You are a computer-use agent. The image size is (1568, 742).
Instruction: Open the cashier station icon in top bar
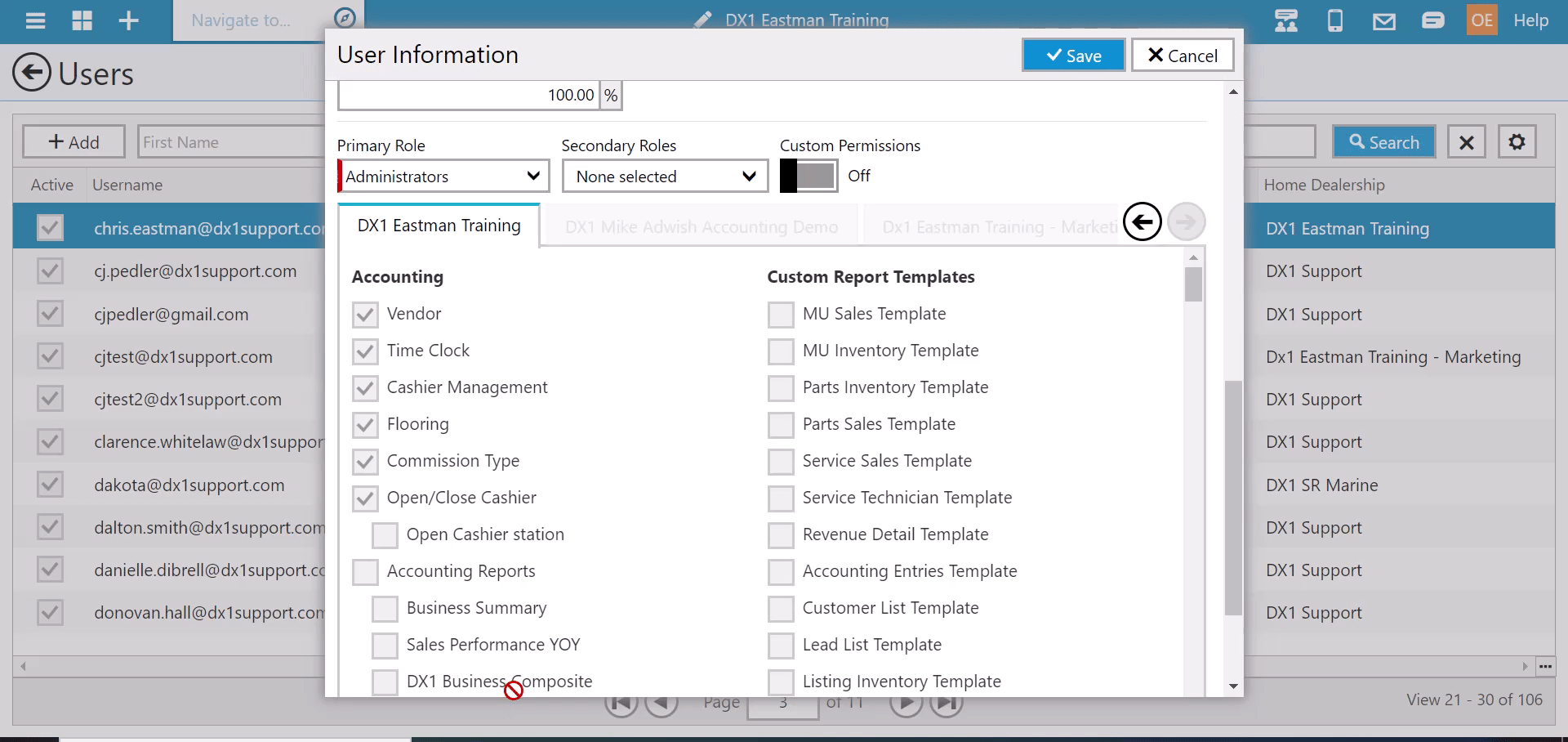coord(1286,20)
